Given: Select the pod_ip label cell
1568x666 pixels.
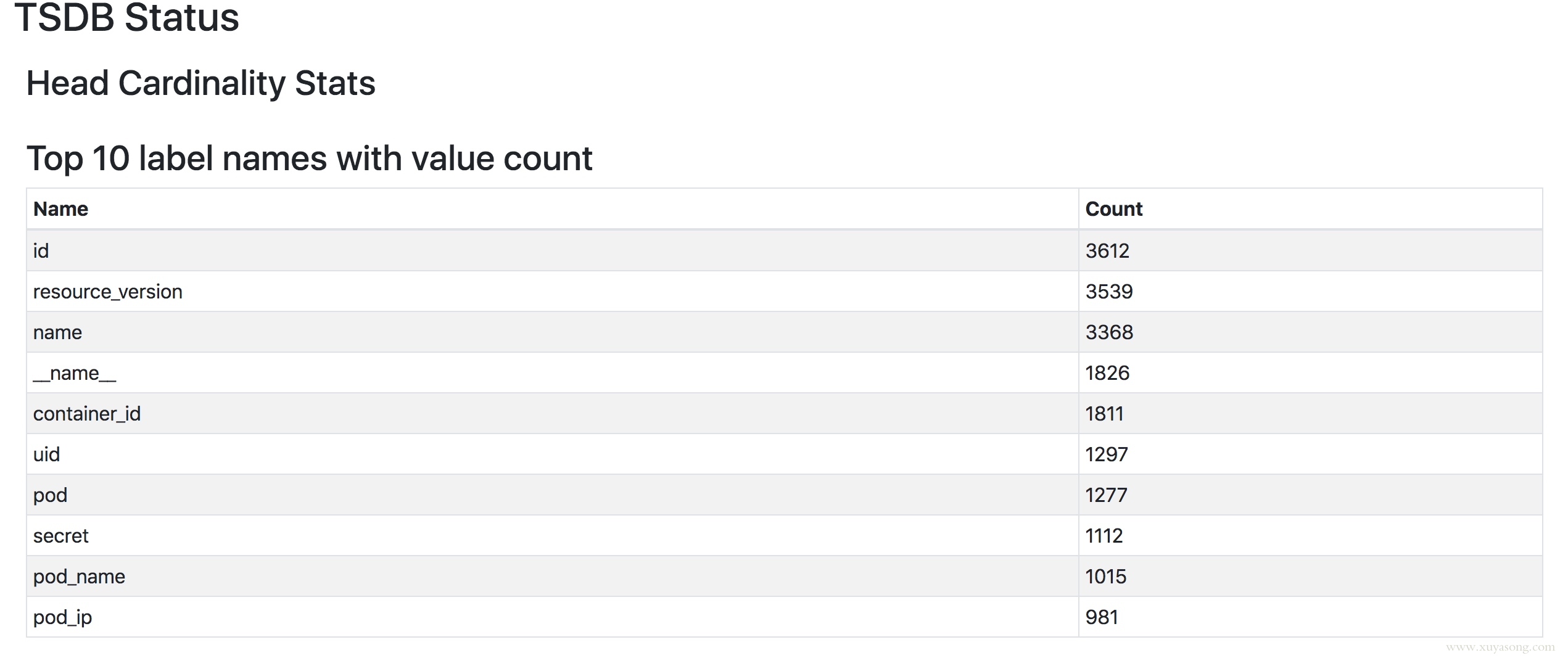Looking at the screenshot, I should pos(62,617).
